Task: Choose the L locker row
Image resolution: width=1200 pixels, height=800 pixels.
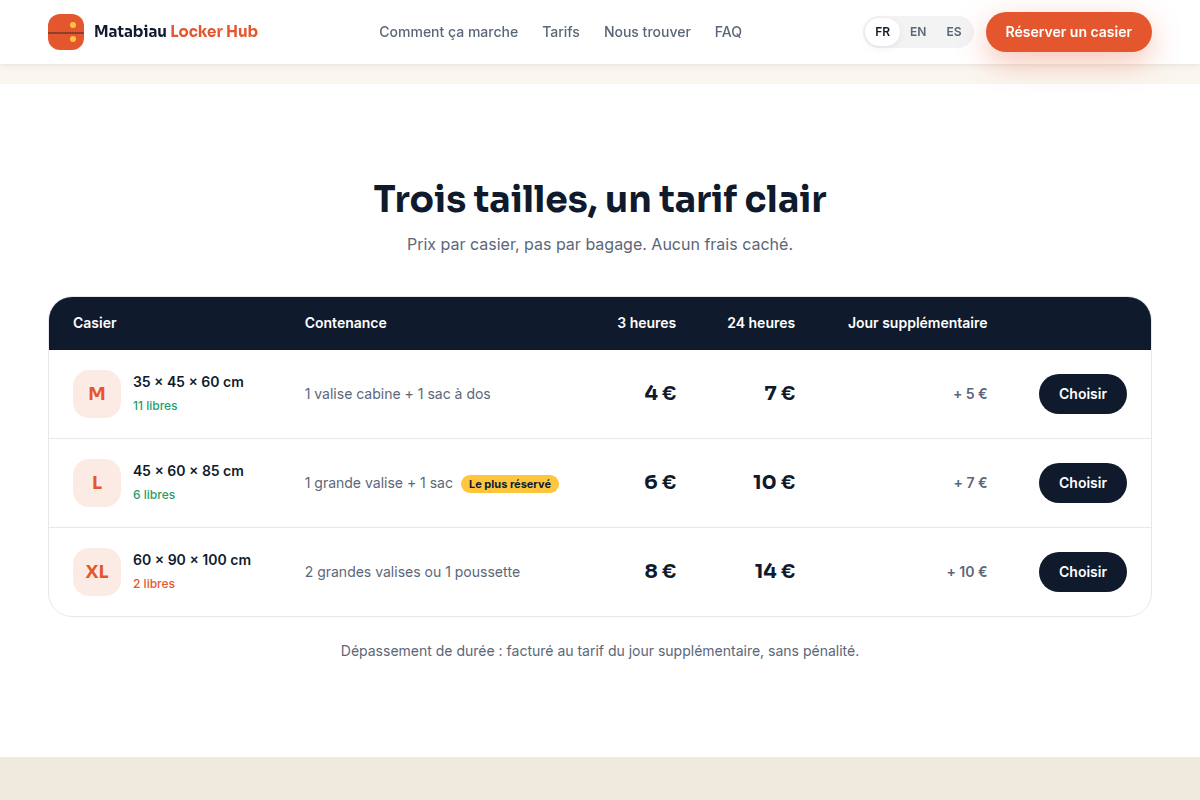Action: pyautogui.click(x=1083, y=483)
